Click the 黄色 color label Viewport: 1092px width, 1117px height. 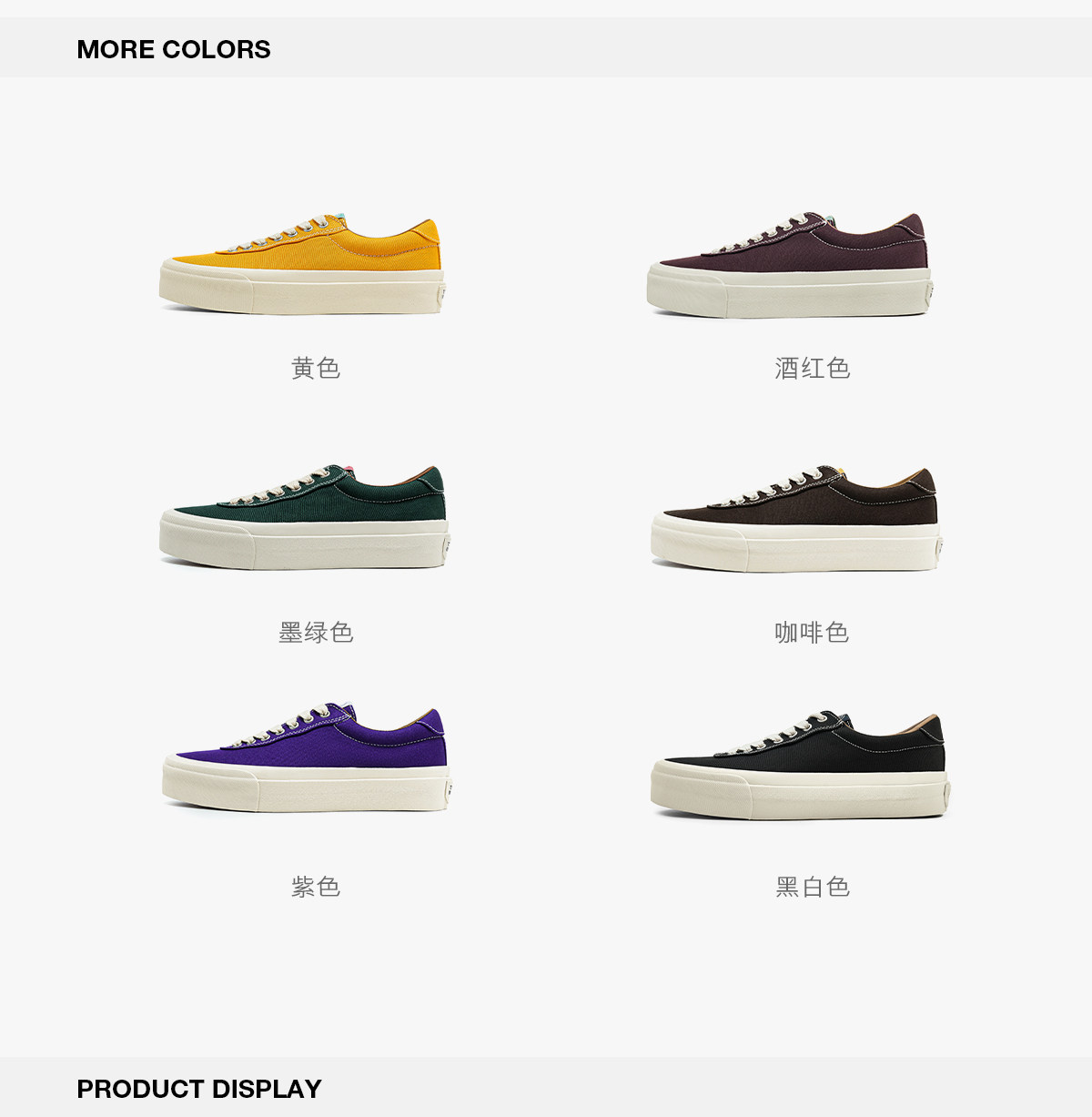[x=316, y=368]
